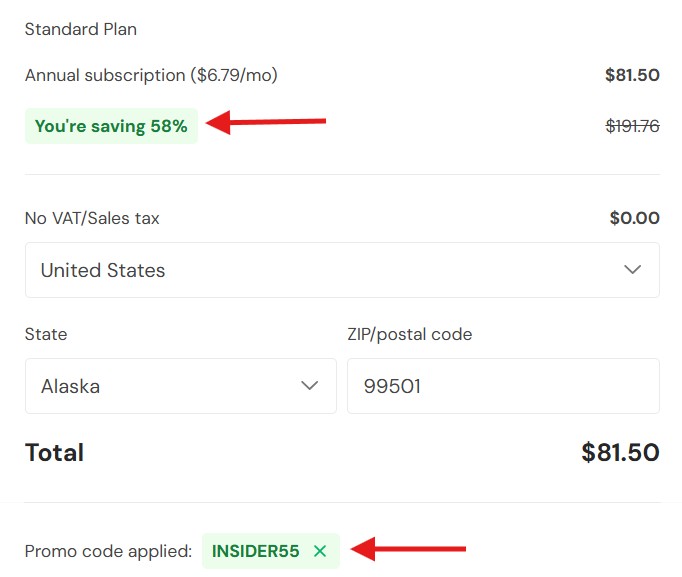Screen dimensions: 682x577
Task: Click the "You're saving 58%" badge
Action: 111,126
